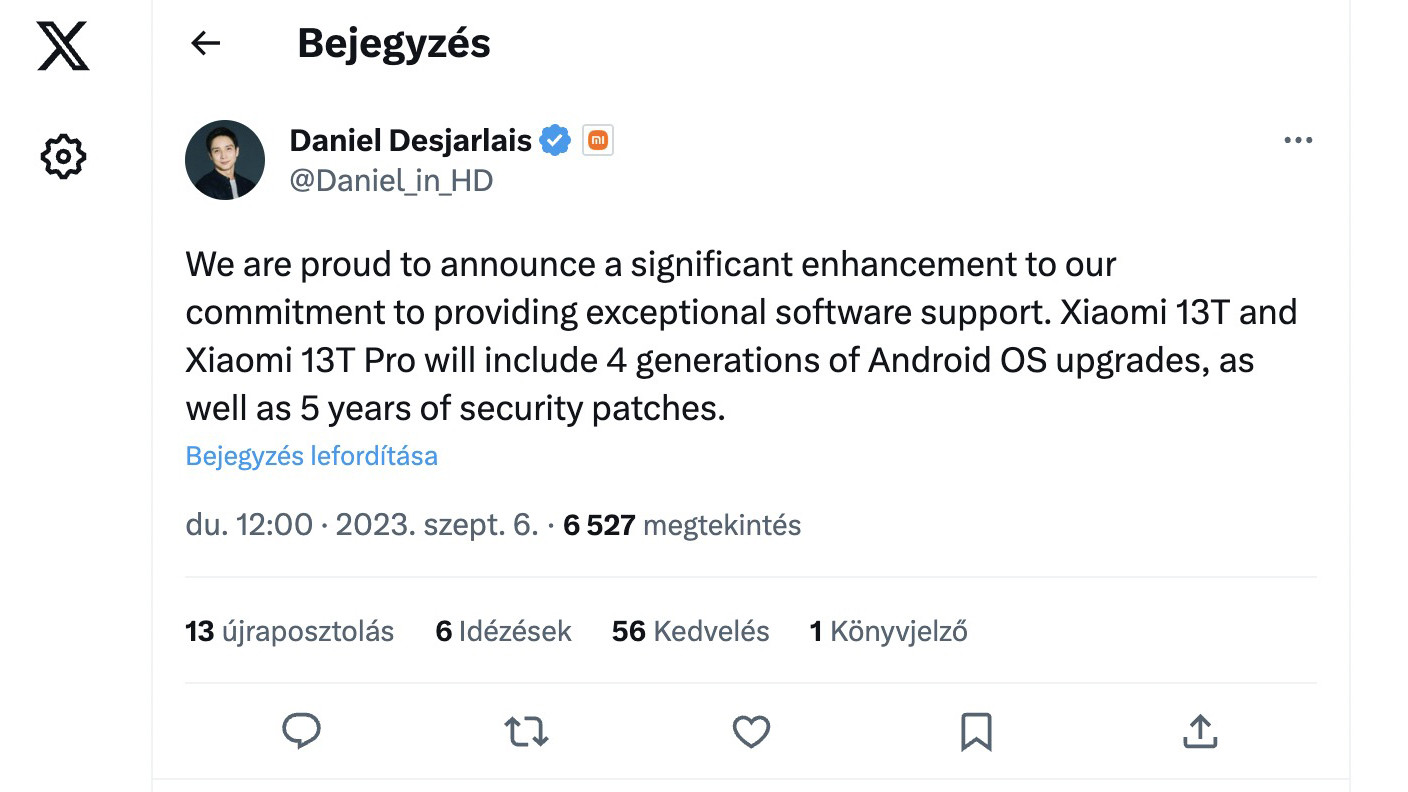This screenshot has width=1408, height=792.
Task: View reposts by clicking 13 újraposztolás
Action: [288, 630]
